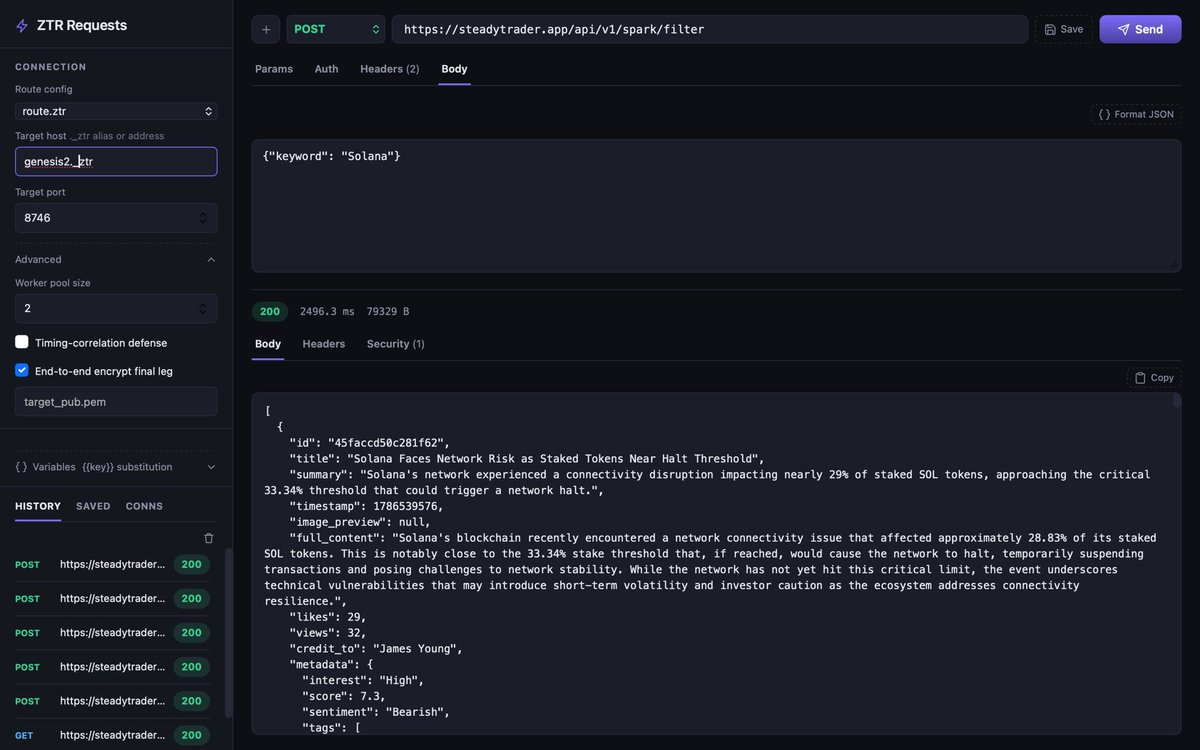Adjust the Target port stepper arrows
The height and width of the screenshot is (750, 1200).
[204, 218]
